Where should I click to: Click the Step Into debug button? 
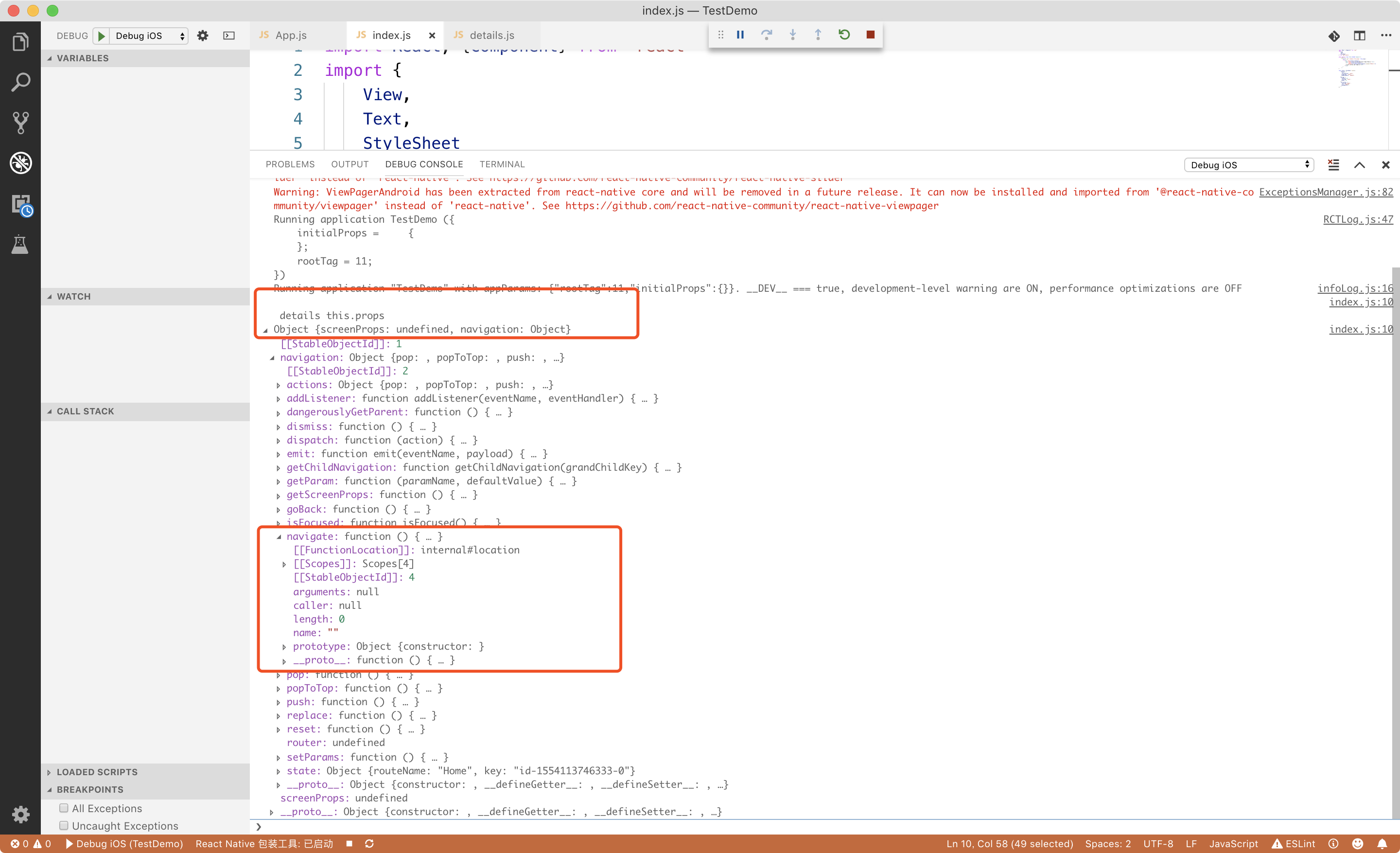[x=793, y=35]
